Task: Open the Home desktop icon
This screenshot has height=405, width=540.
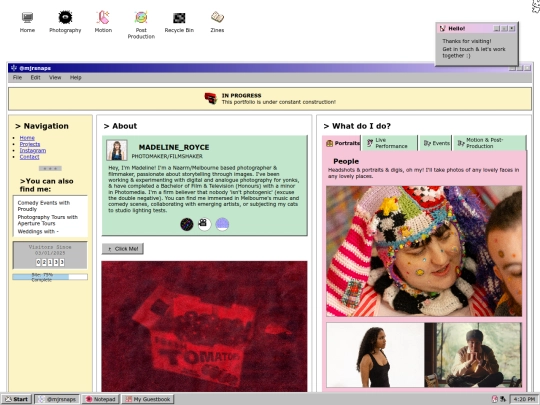Action: [27, 22]
